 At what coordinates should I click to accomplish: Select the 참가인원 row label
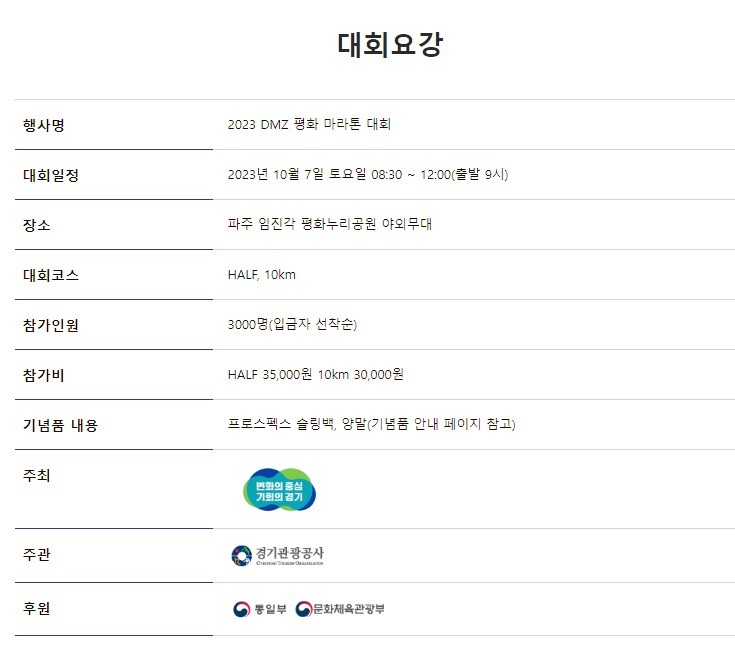coord(51,325)
